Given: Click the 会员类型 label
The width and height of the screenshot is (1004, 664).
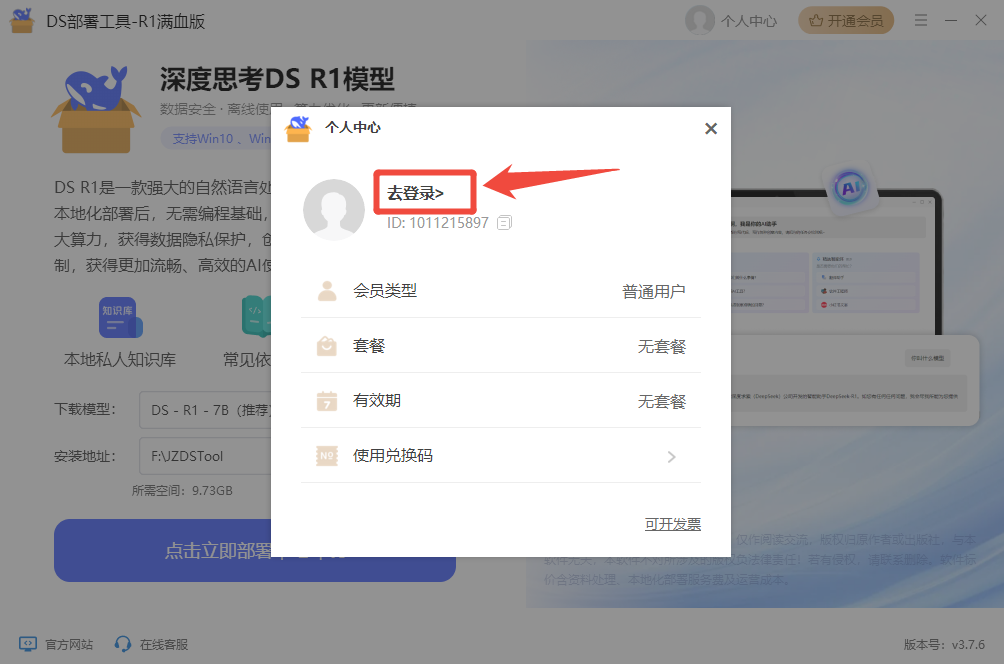Looking at the screenshot, I should (x=385, y=291).
